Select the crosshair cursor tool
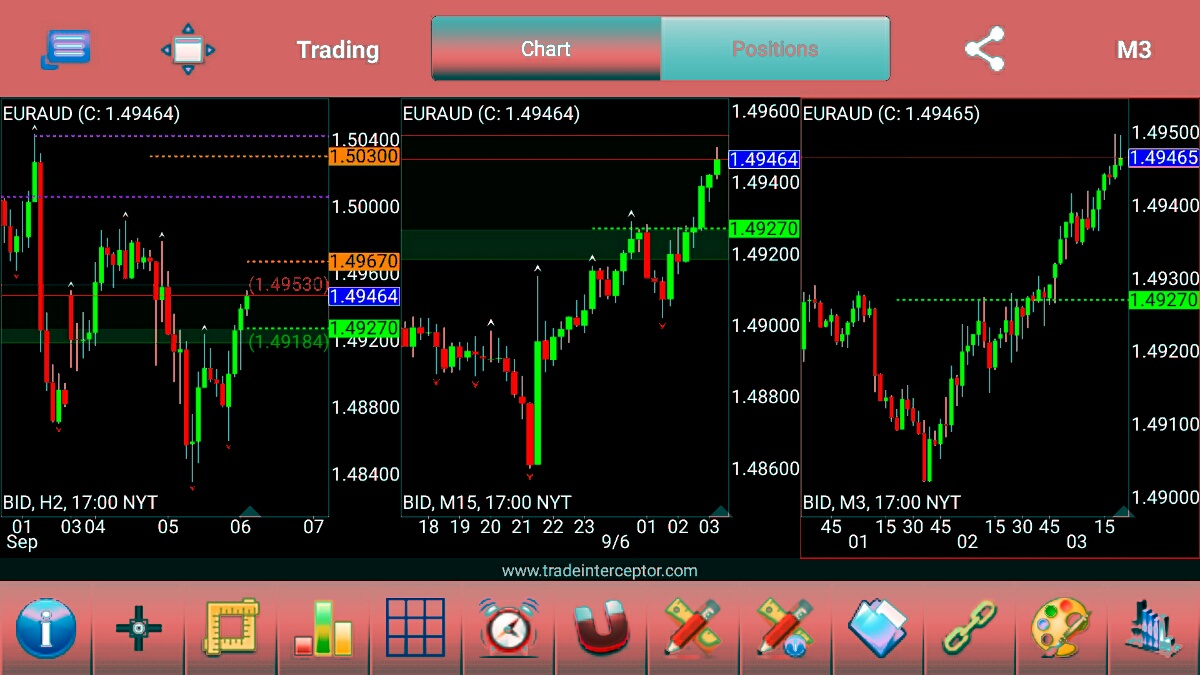 [x=138, y=629]
